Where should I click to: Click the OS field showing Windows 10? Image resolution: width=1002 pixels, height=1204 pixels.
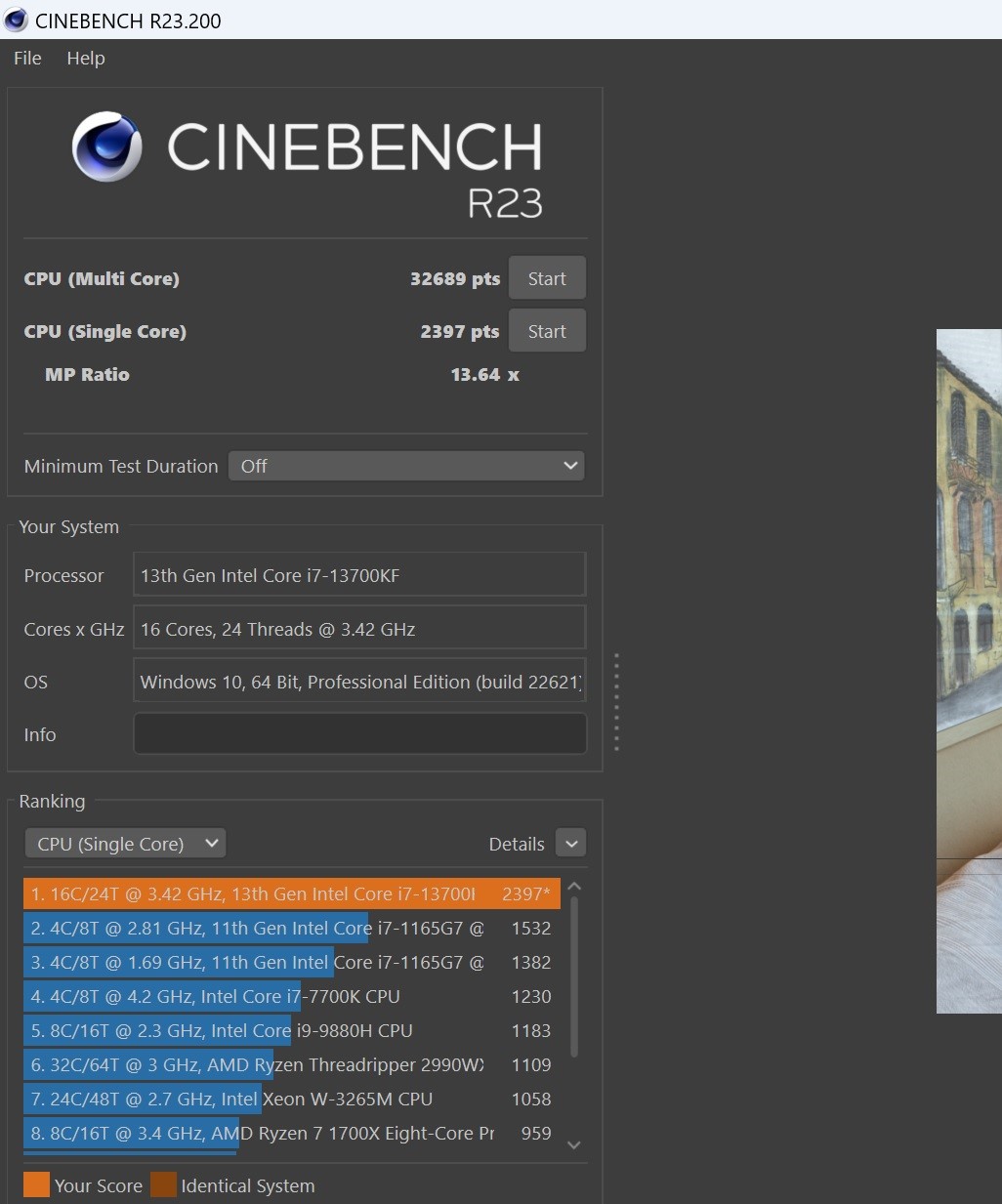tap(359, 682)
